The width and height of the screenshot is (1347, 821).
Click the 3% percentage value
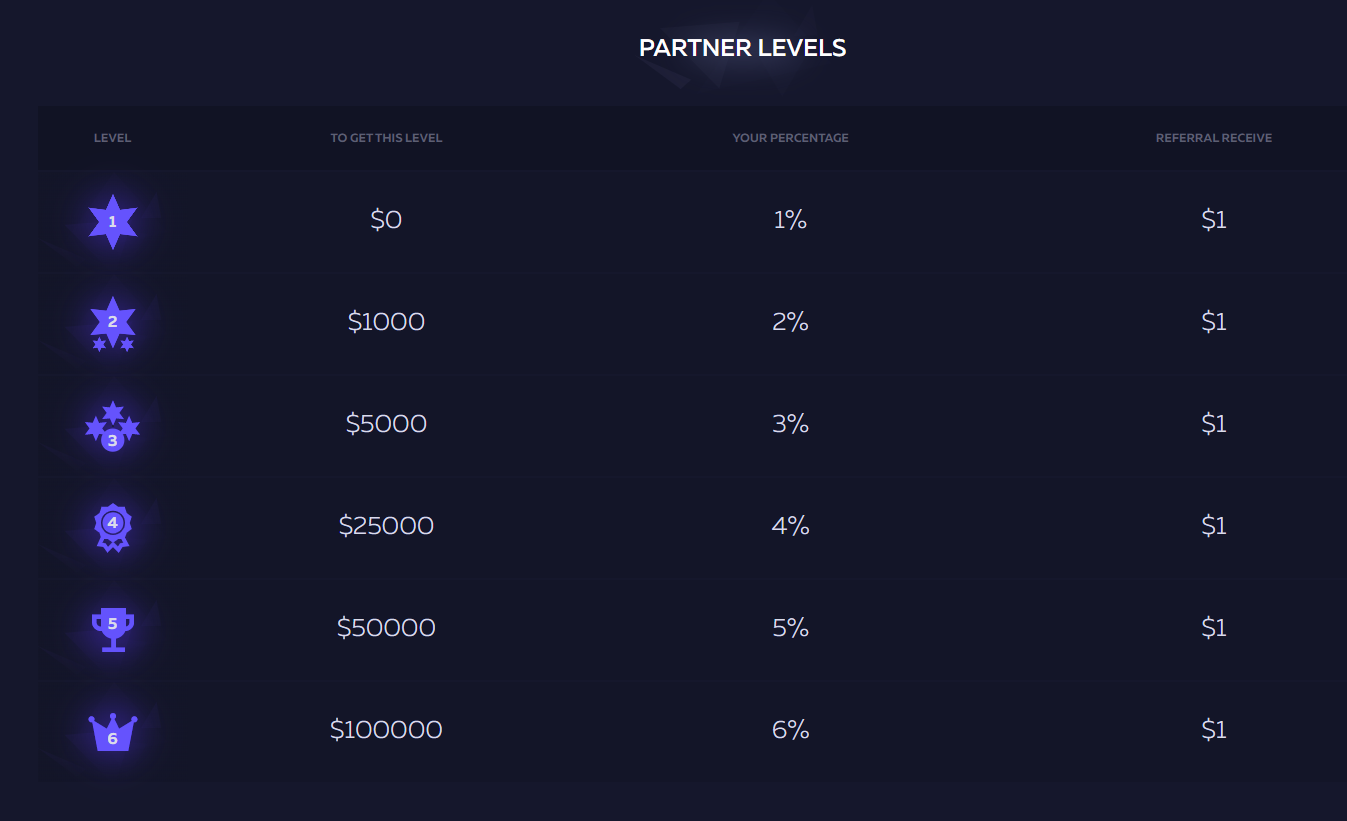click(x=790, y=424)
